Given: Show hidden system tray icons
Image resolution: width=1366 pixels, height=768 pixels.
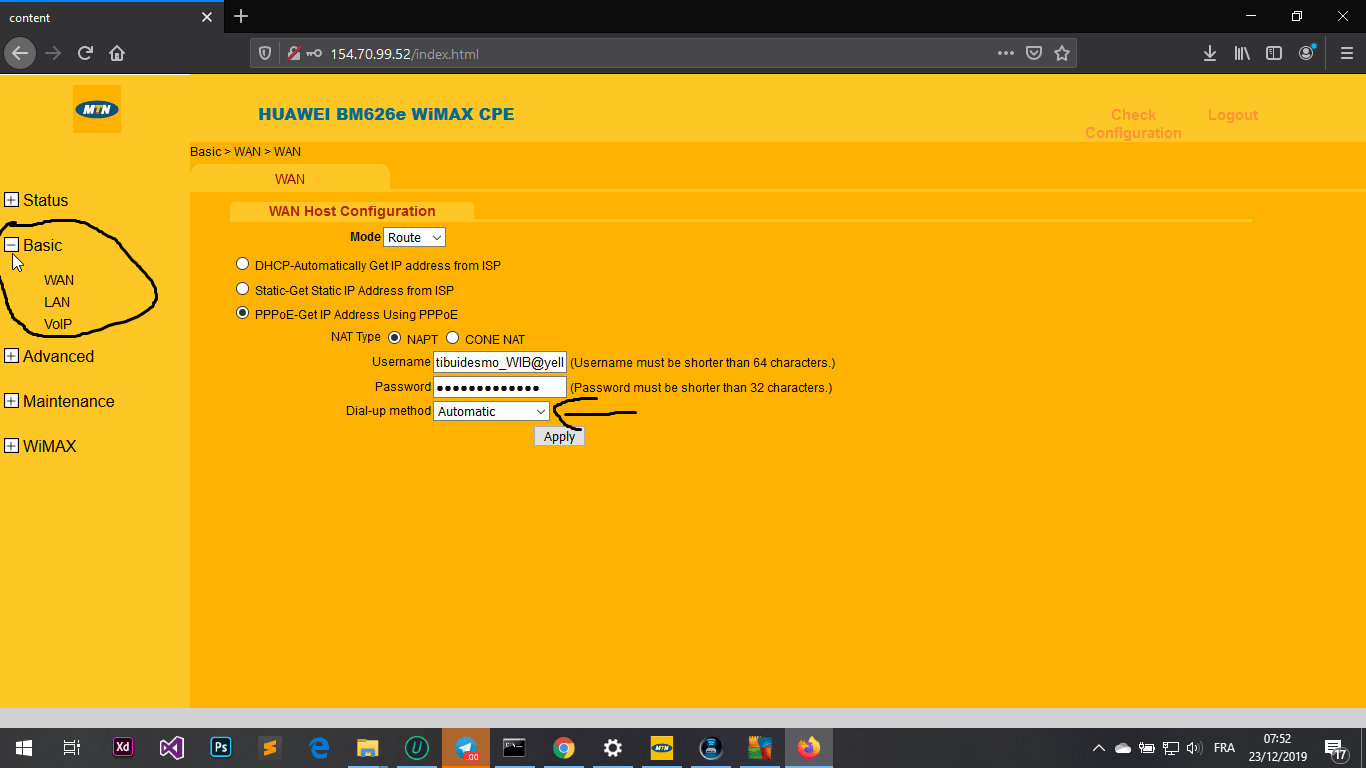Looking at the screenshot, I should coord(1099,748).
